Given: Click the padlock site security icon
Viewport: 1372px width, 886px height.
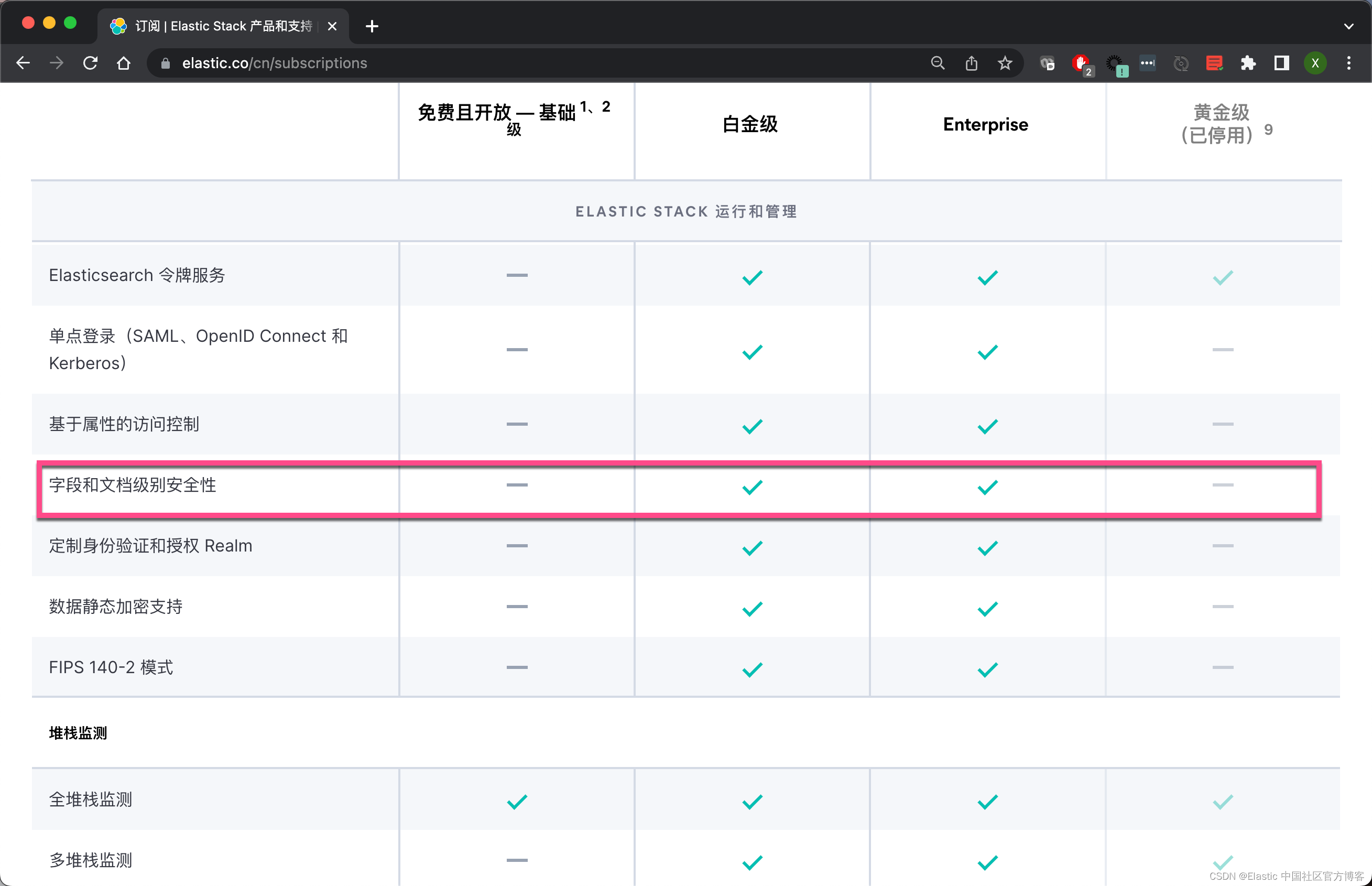Looking at the screenshot, I should (165, 63).
